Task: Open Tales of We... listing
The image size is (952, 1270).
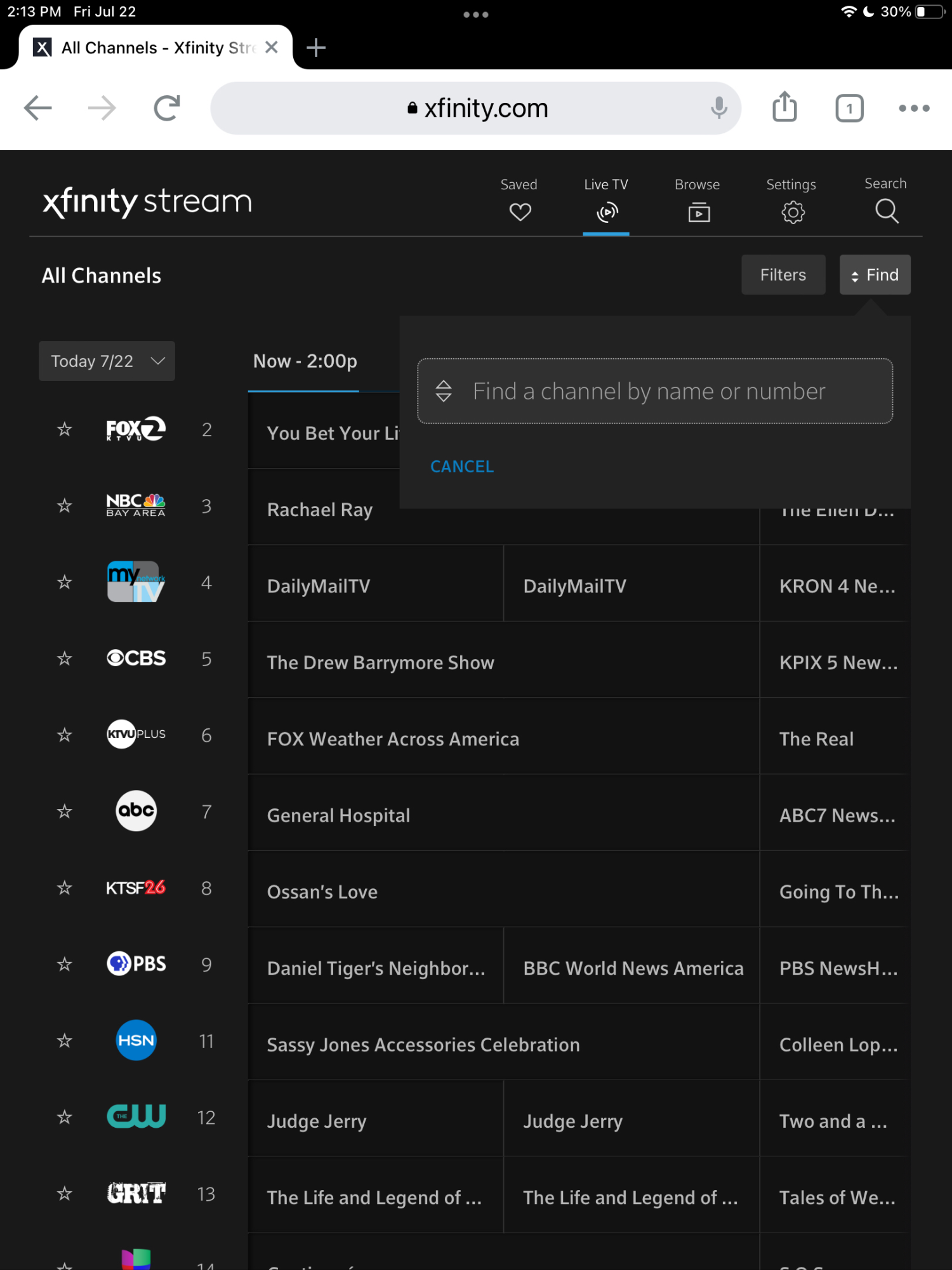Action: coord(835,1195)
